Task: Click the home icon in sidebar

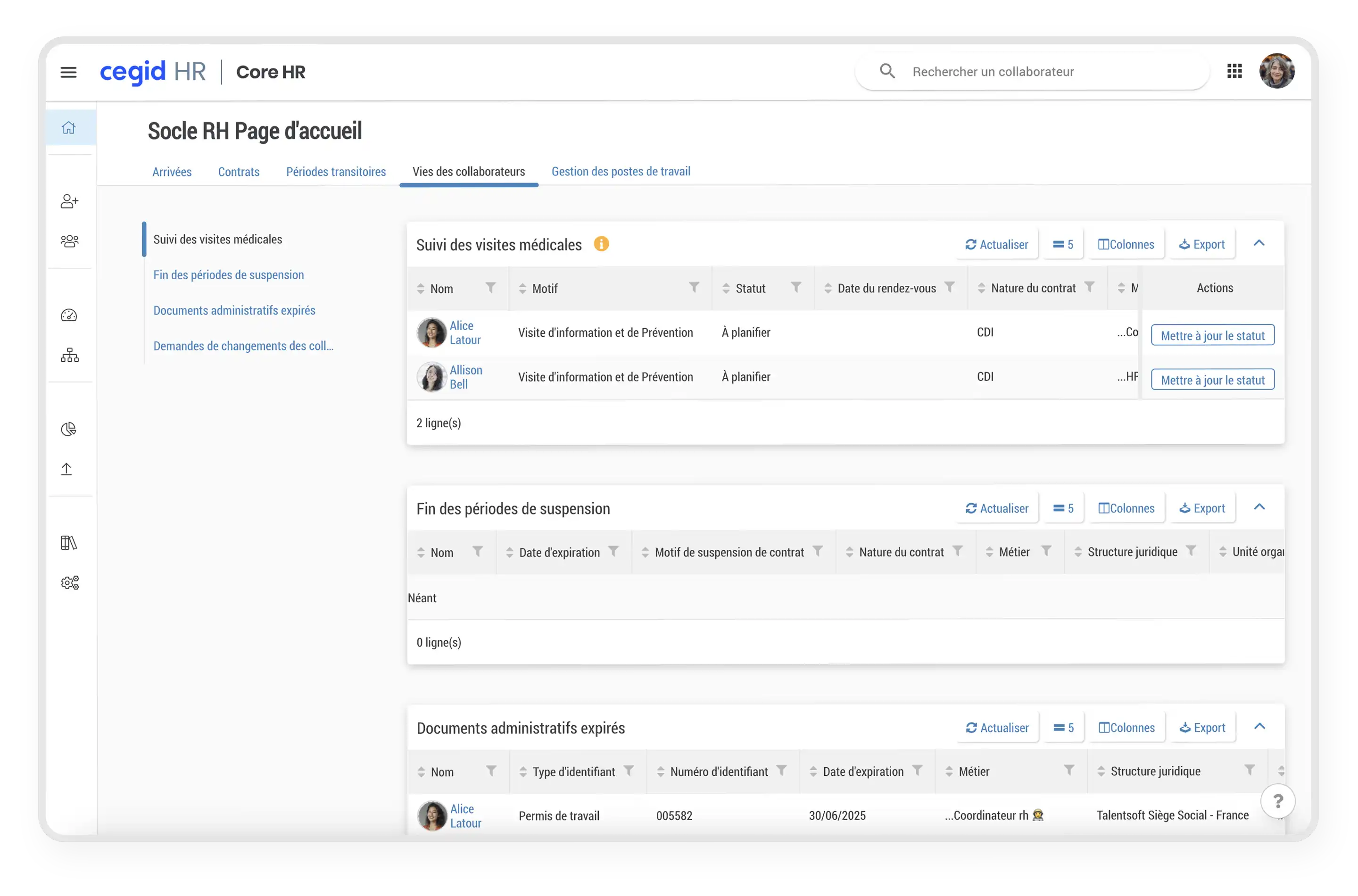Action: click(x=68, y=127)
